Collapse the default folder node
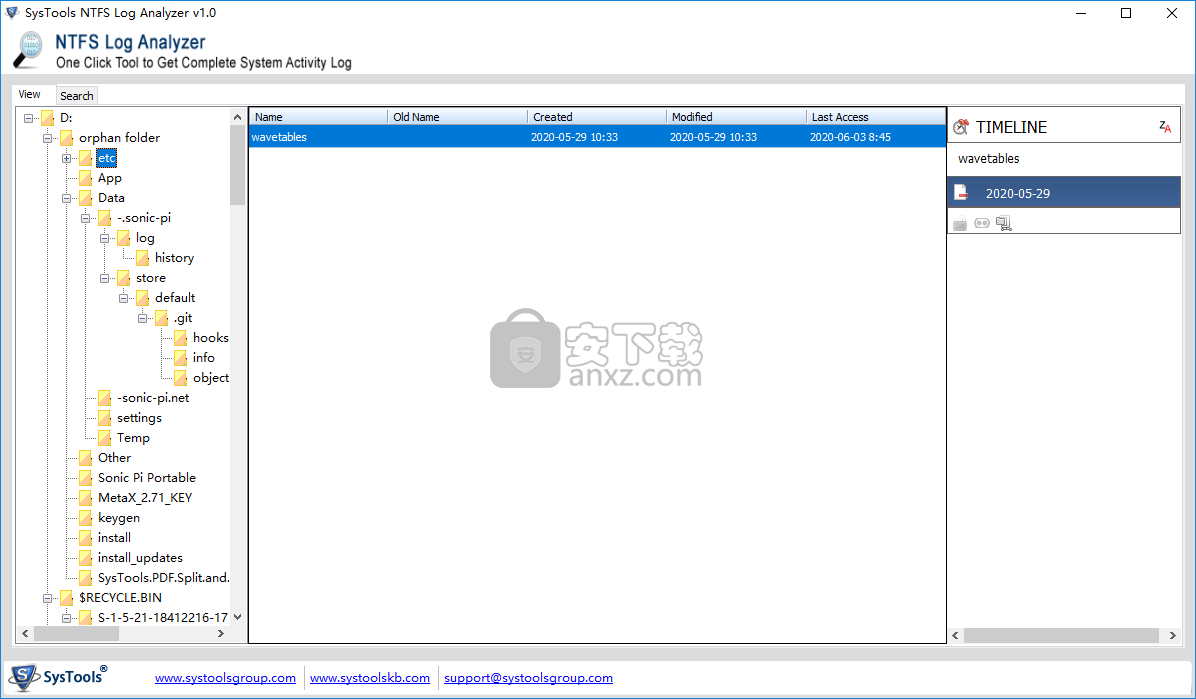The width and height of the screenshot is (1196, 699). (x=124, y=298)
